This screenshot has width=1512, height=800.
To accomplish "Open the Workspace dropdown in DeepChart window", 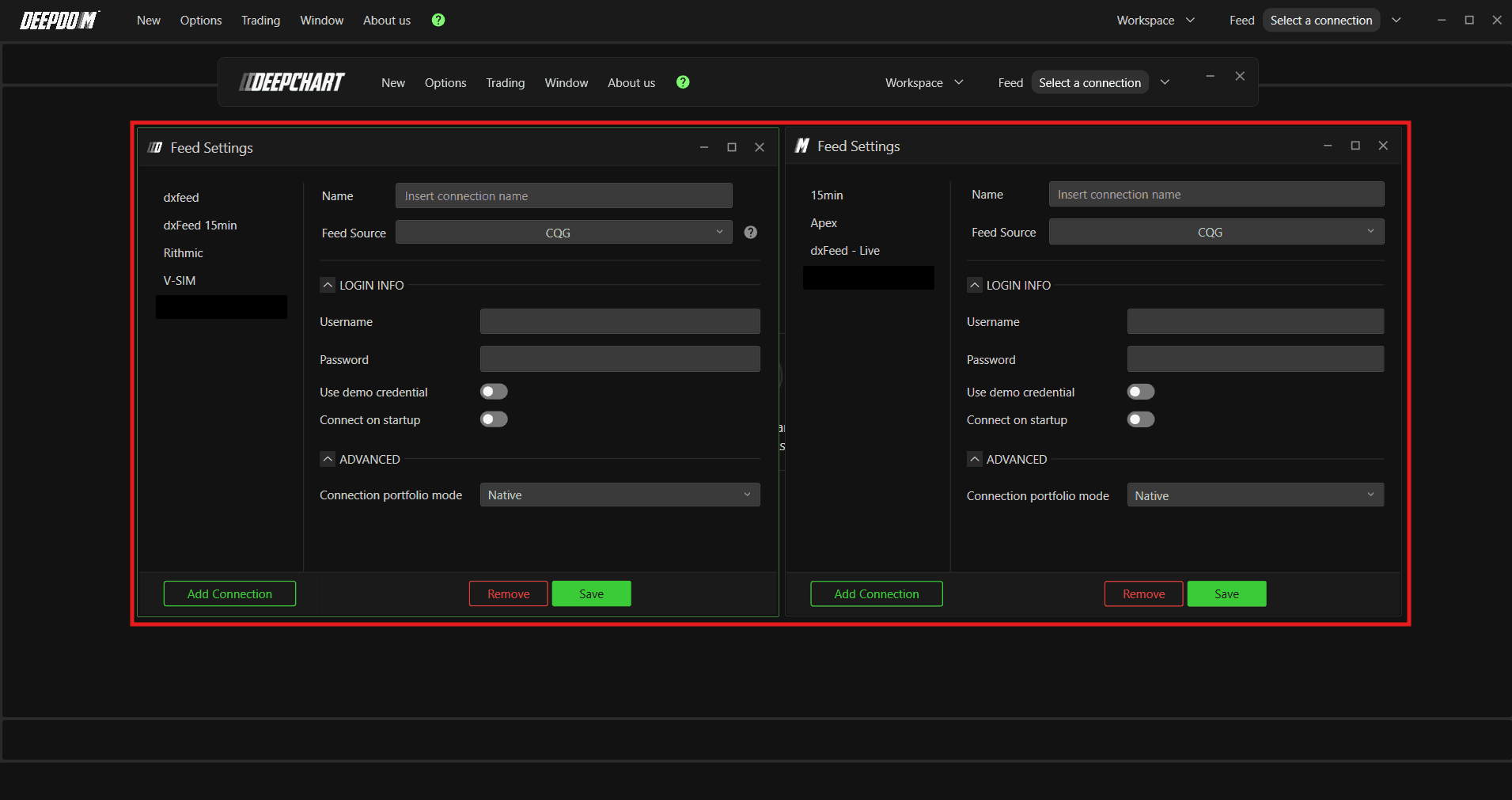I will [924, 82].
